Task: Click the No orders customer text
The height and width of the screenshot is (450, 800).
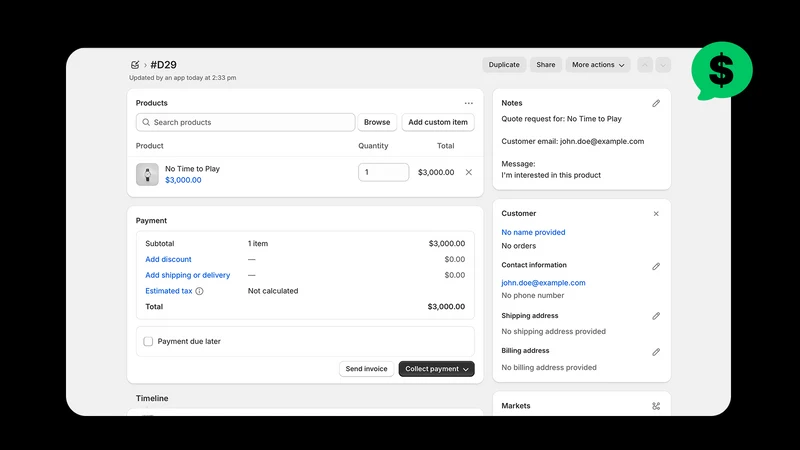Action: pos(518,246)
